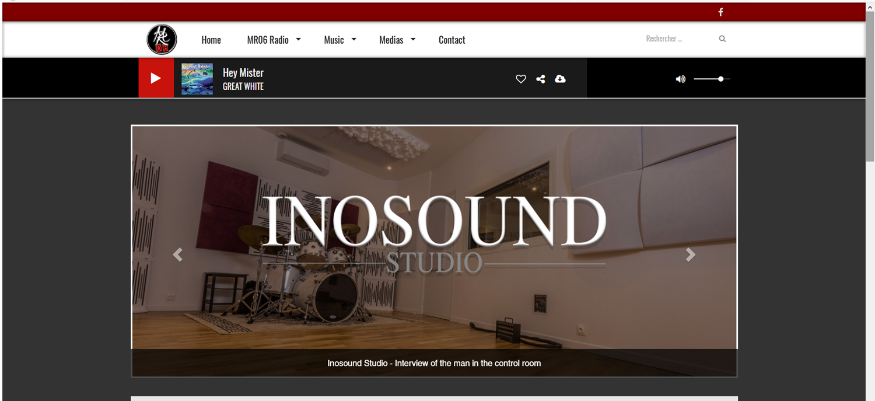Screen dimensions: 875x401
Task: Click the cloud download icon
Action: (560, 79)
